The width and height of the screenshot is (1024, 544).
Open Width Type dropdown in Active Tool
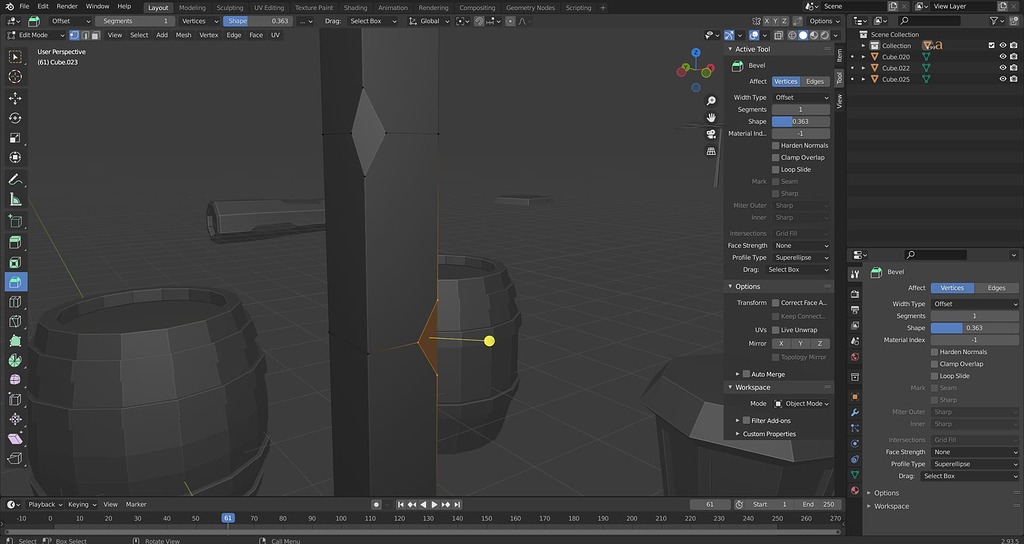click(801, 97)
